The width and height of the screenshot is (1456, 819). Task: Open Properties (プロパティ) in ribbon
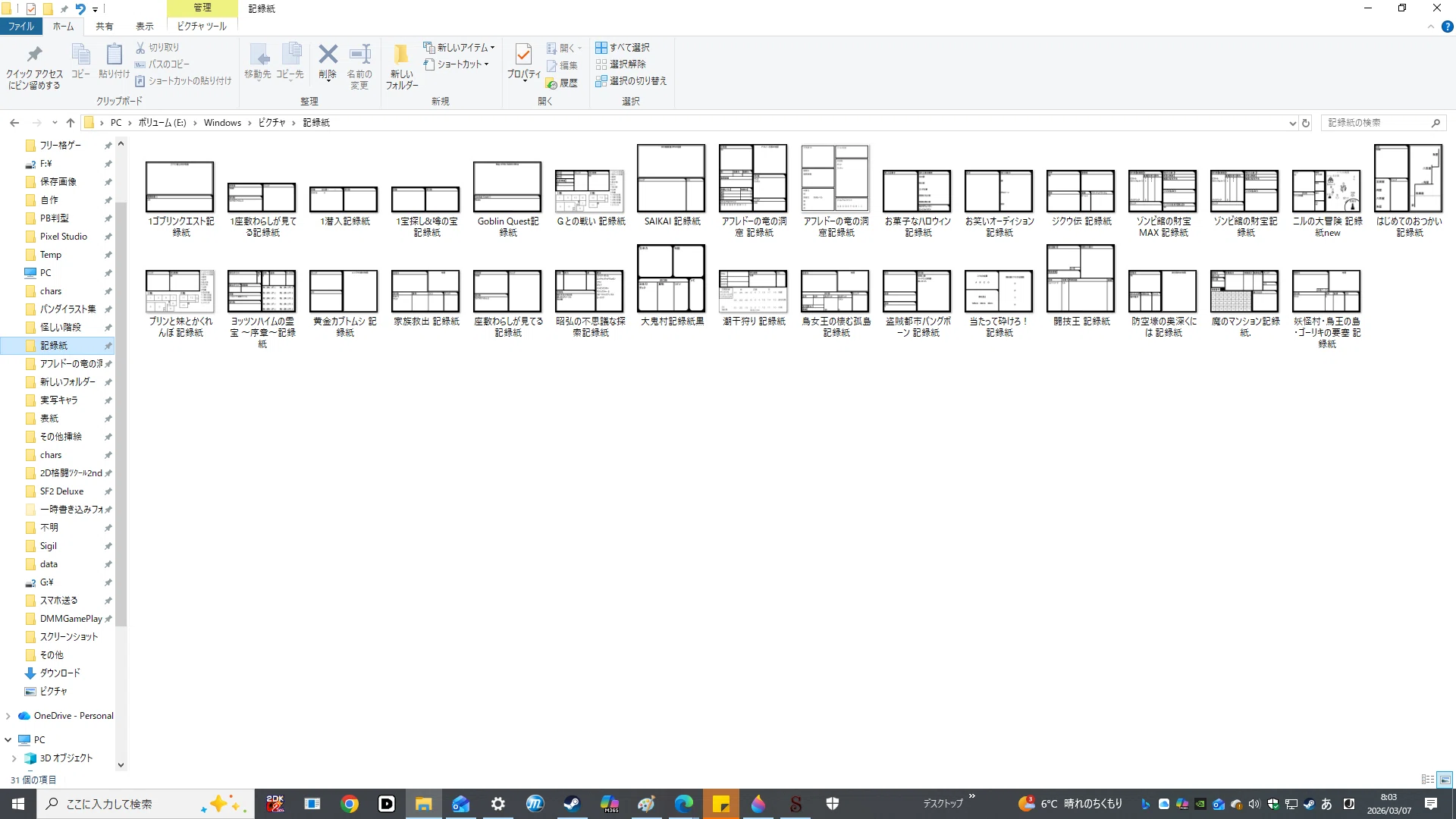coord(523,62)
